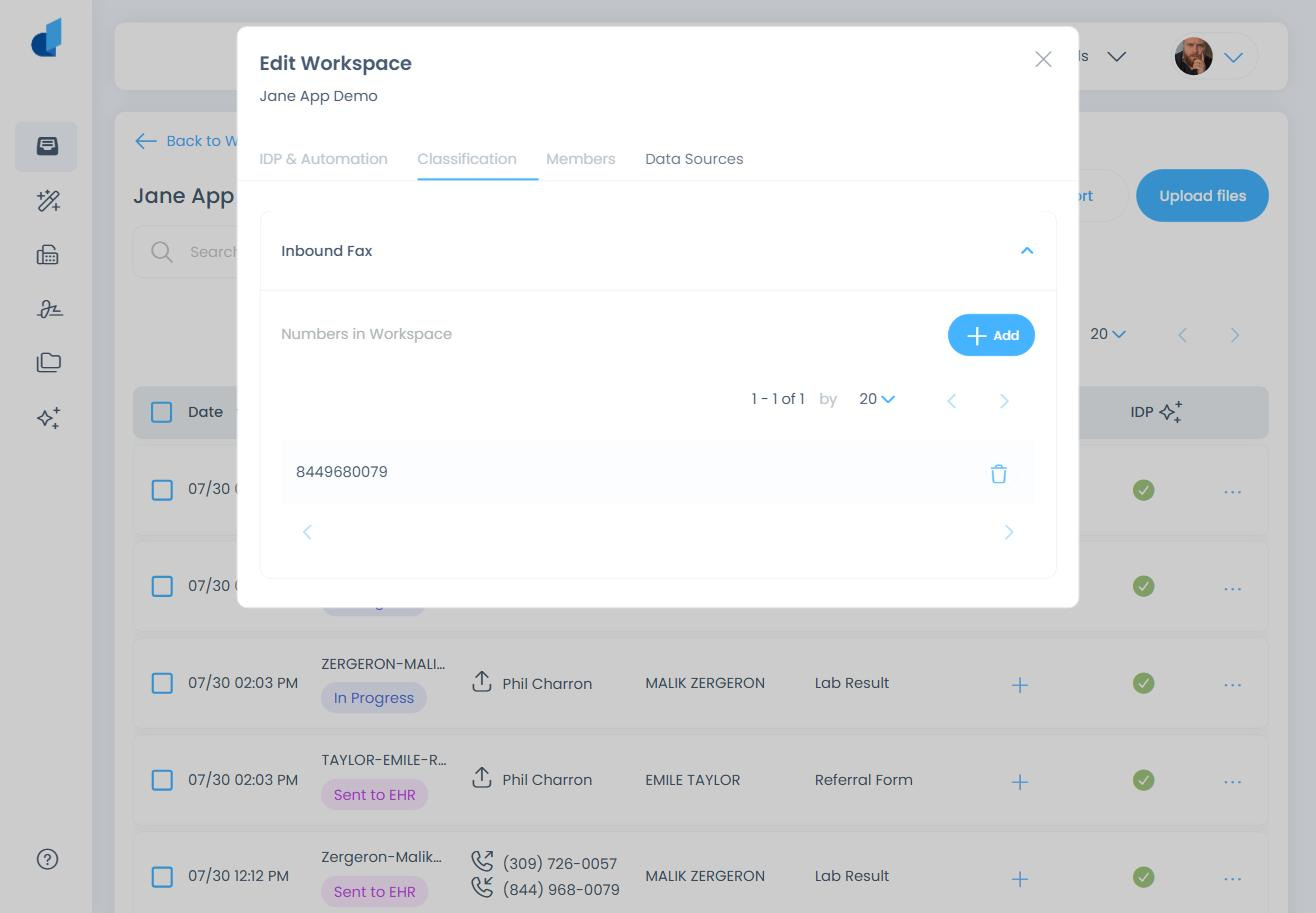Image resolution: width=1316 pixels, height=913 pixels.
Task: Click the fax number 8449680079
Action: (x=342, y=472)
